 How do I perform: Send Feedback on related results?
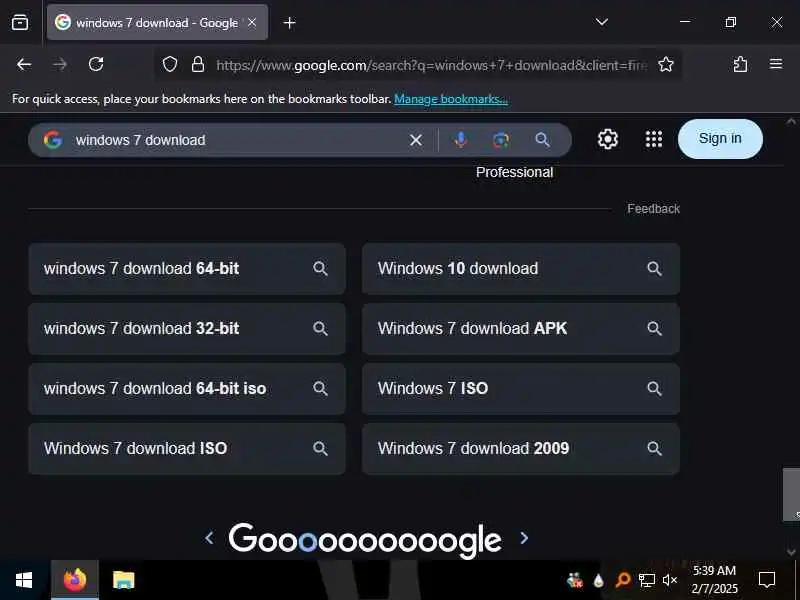click(x=654, y=209)
